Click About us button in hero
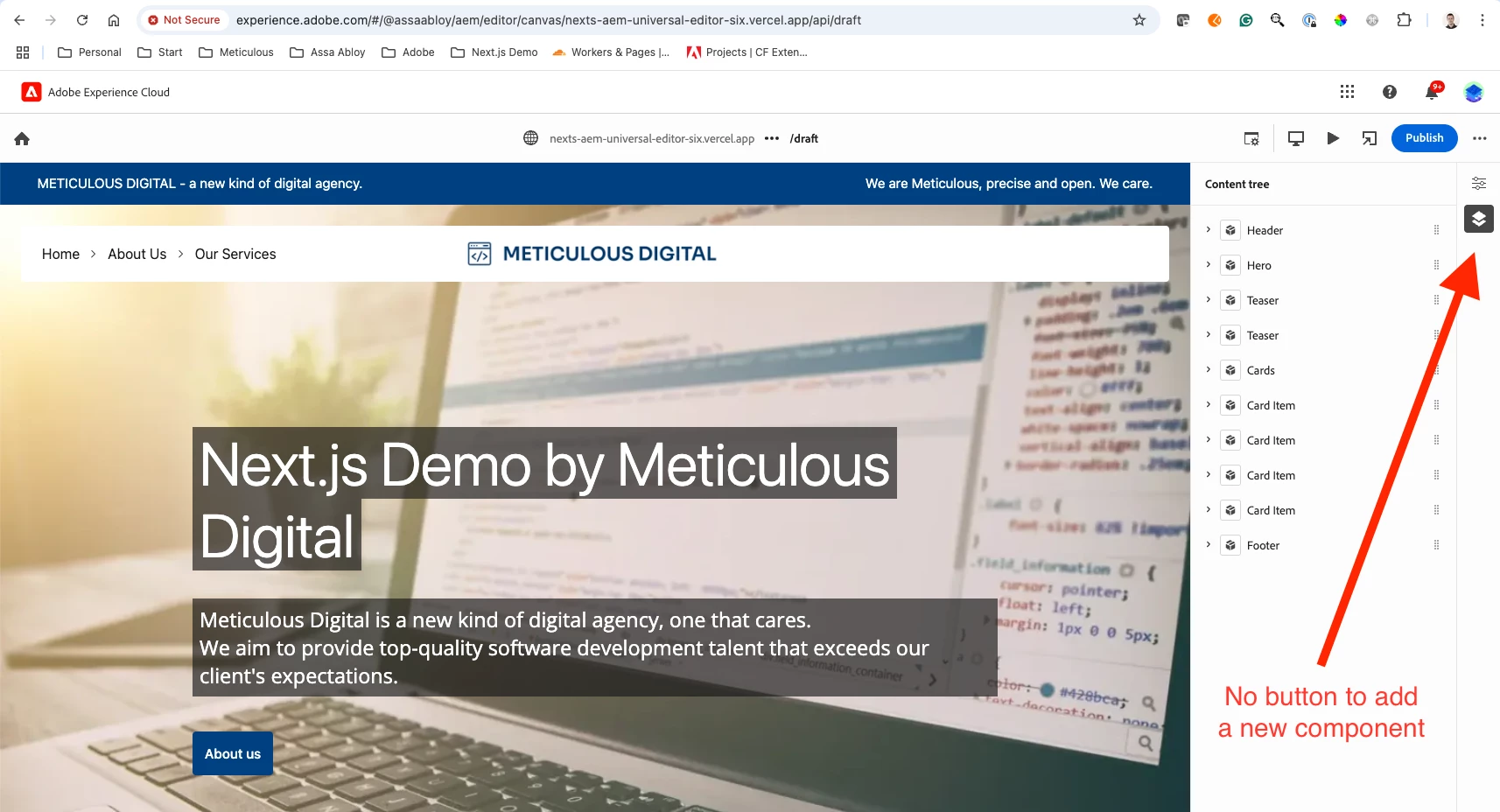This screenshot has height=812, width=1500. point(233,753)
